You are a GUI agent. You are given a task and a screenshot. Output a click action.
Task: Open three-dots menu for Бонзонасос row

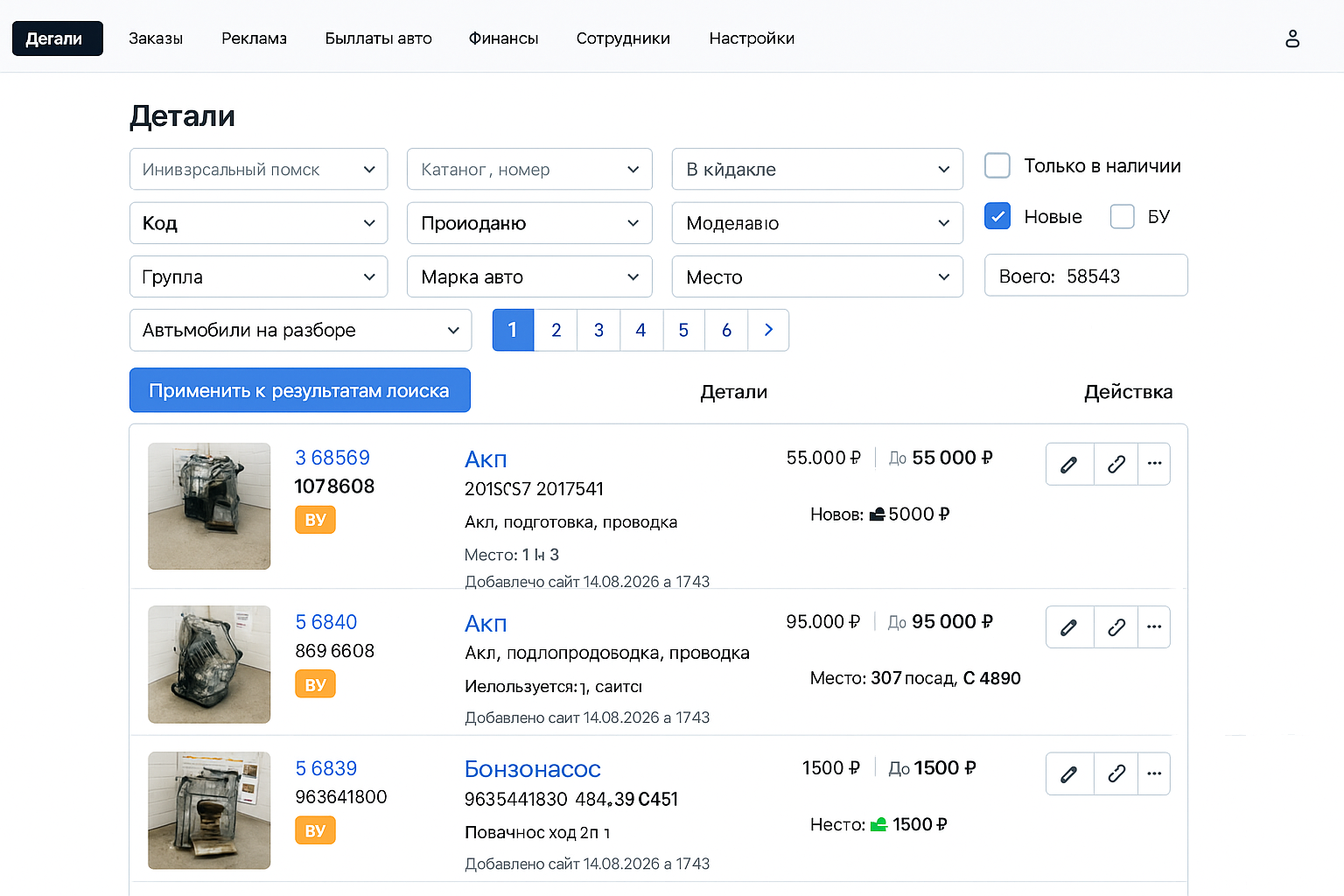pyautogui.click(x=1154, y=773)
